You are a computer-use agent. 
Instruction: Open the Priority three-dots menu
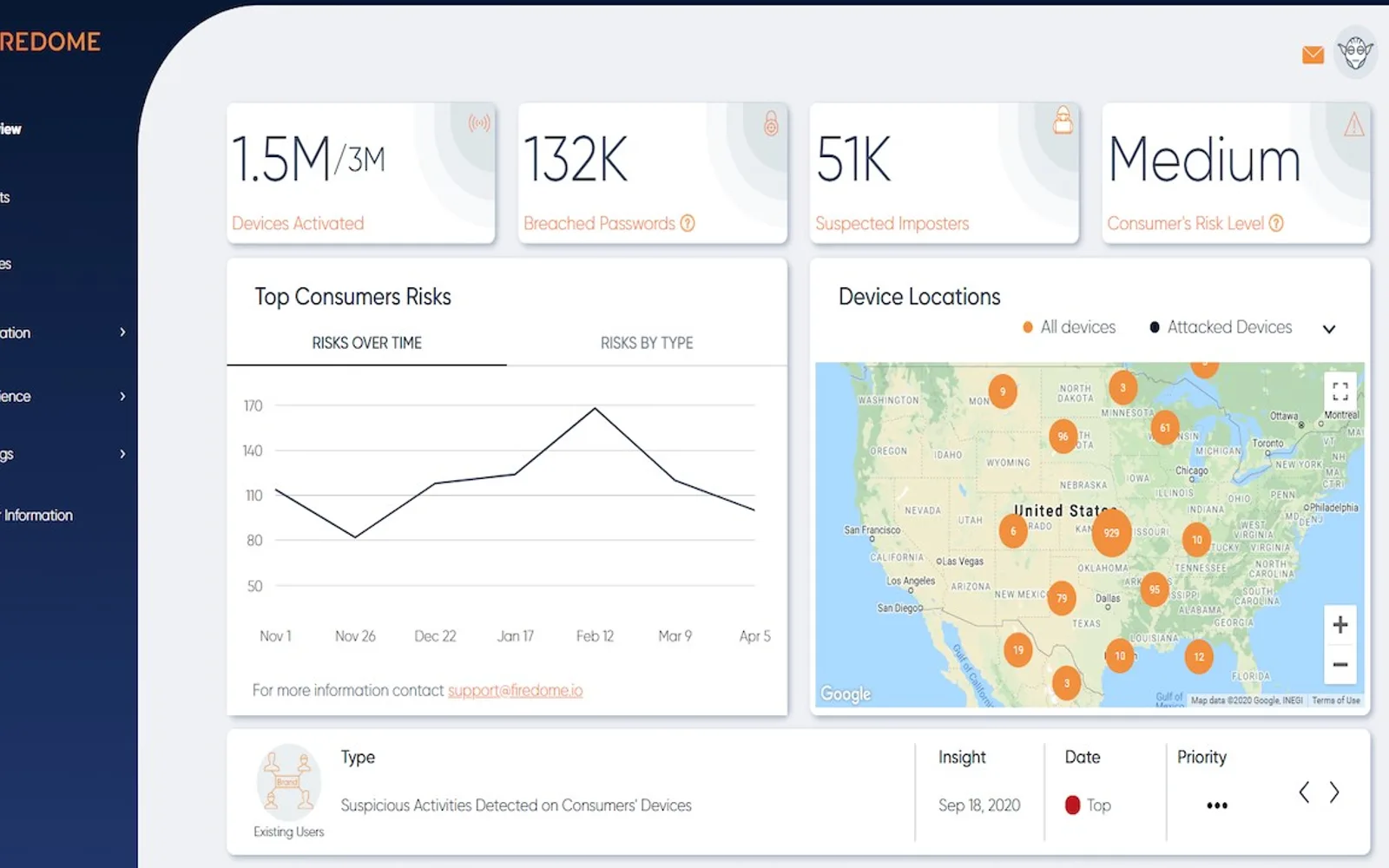click(1217, 806)
